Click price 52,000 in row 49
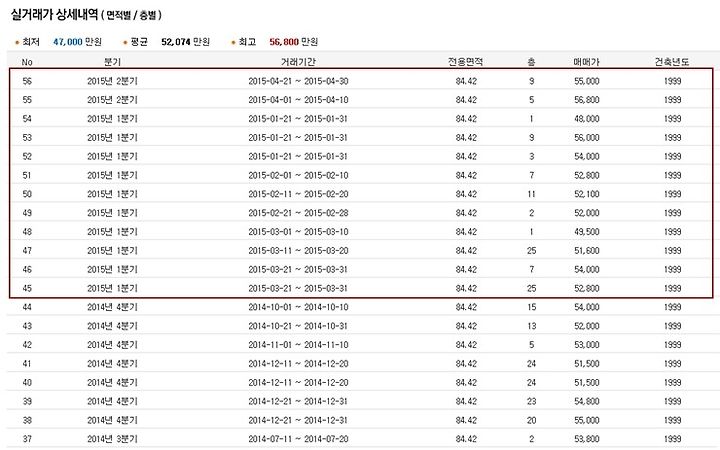720x450 pixels. [586, 213]
